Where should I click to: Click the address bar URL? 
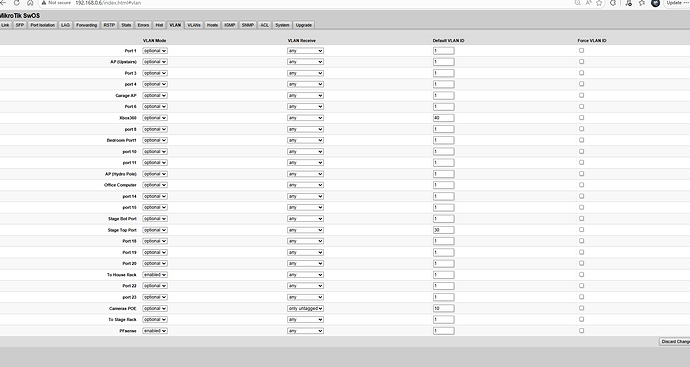click(x=108, y=3)
